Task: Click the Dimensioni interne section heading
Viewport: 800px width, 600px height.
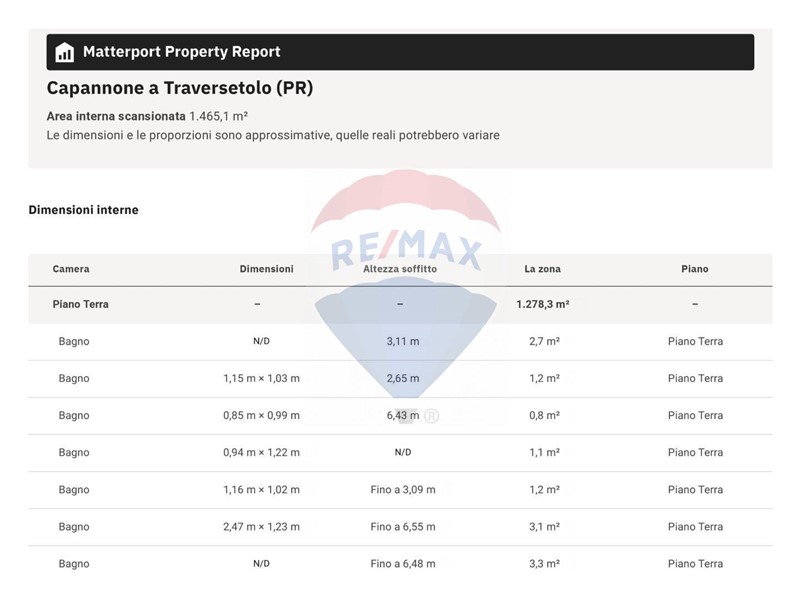Action: [83, 210]
